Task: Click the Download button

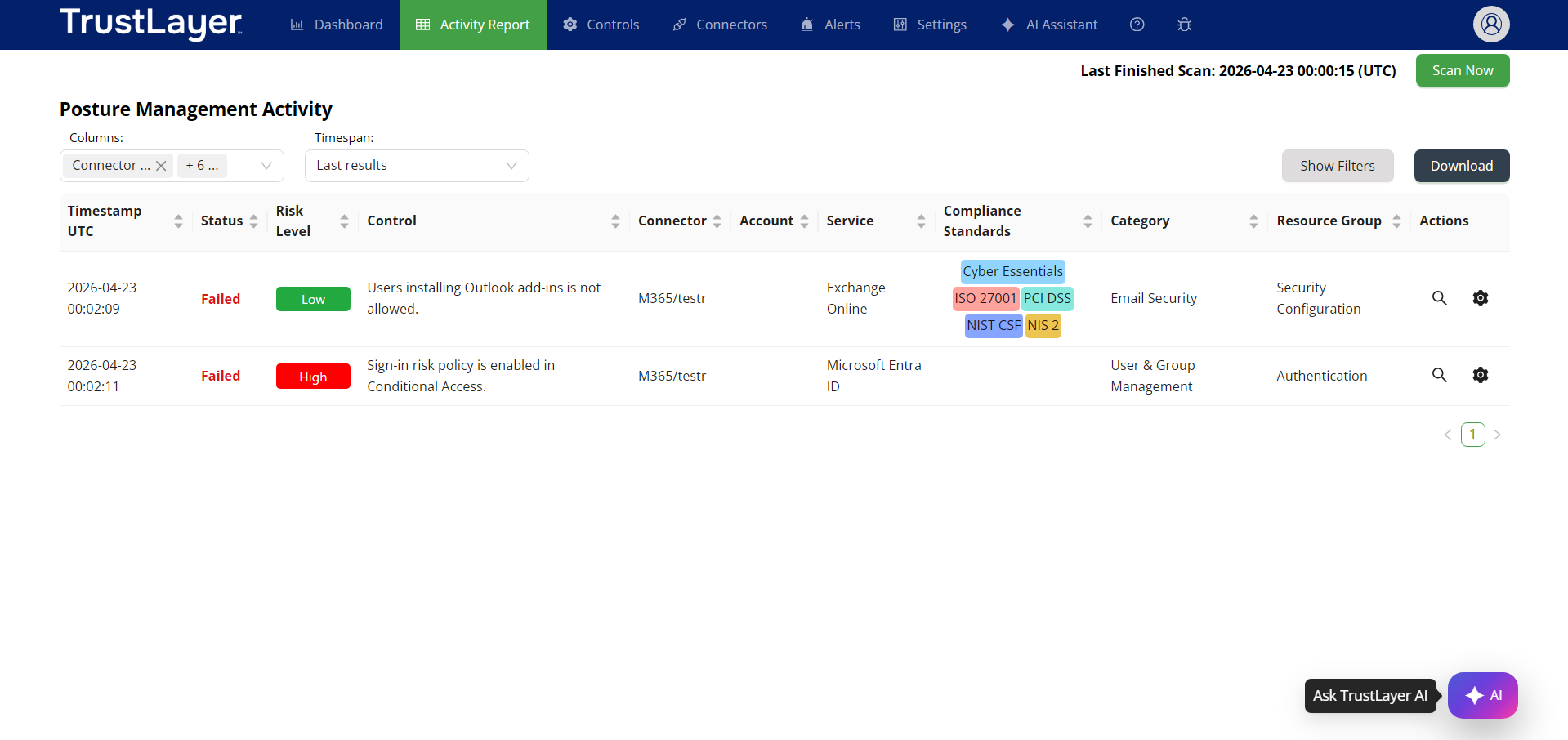Action: 1461,166
